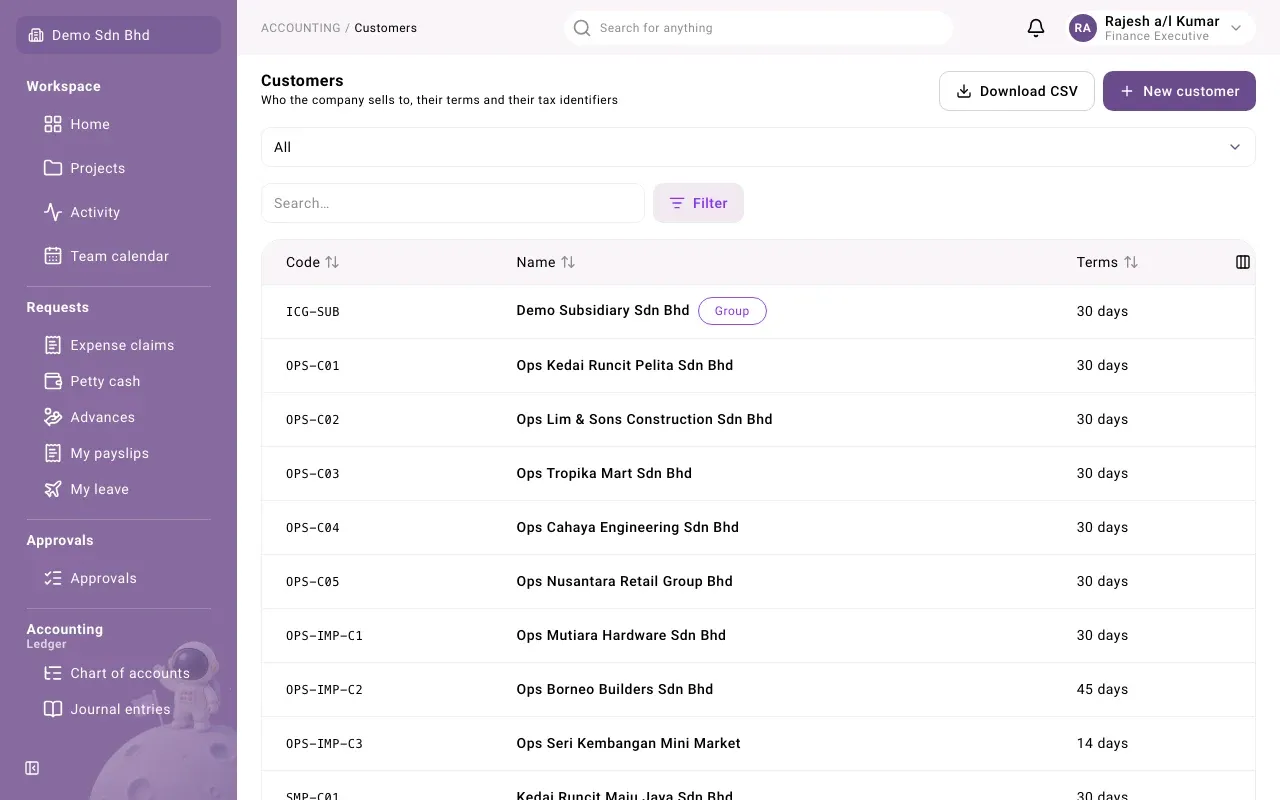Click the Code column sort arrows
1280x800 pixels.
tap(332, 262)
